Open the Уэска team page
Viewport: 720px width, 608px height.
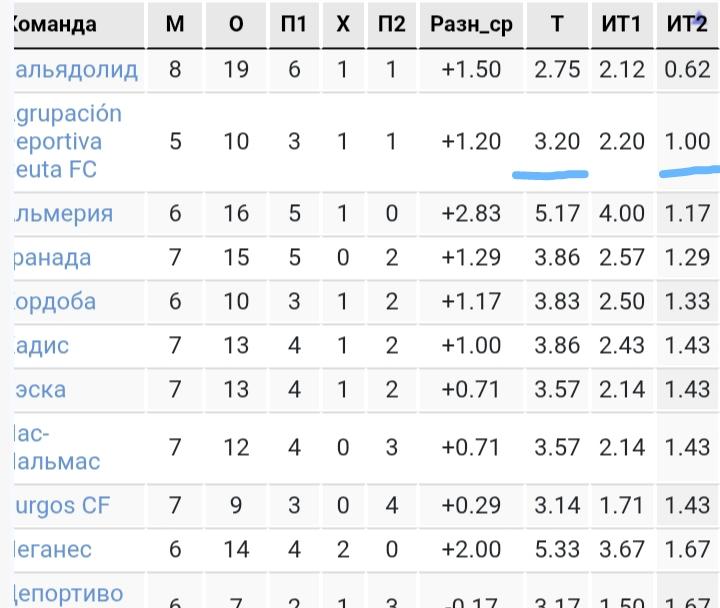coord(39,390)
